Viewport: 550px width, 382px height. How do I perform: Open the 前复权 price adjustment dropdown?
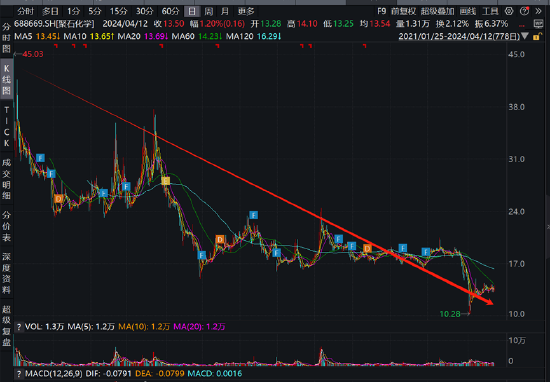click(x=403, y=12)
